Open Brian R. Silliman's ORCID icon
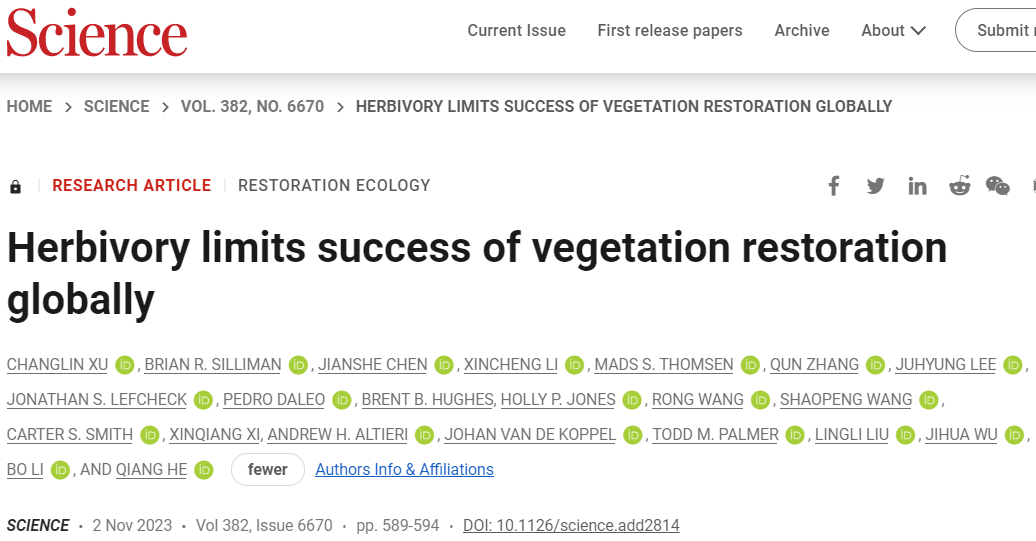The image size is (1036, 541). [299, 365]
